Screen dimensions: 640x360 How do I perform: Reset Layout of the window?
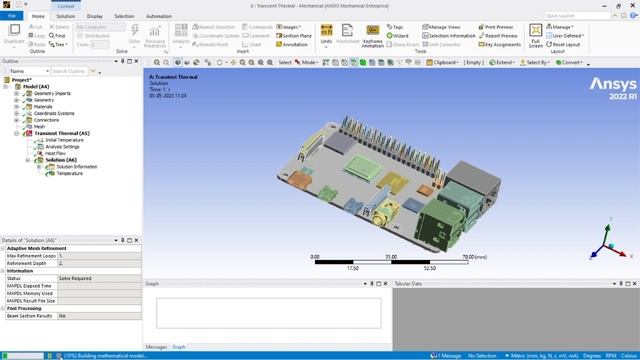point(563,44)
